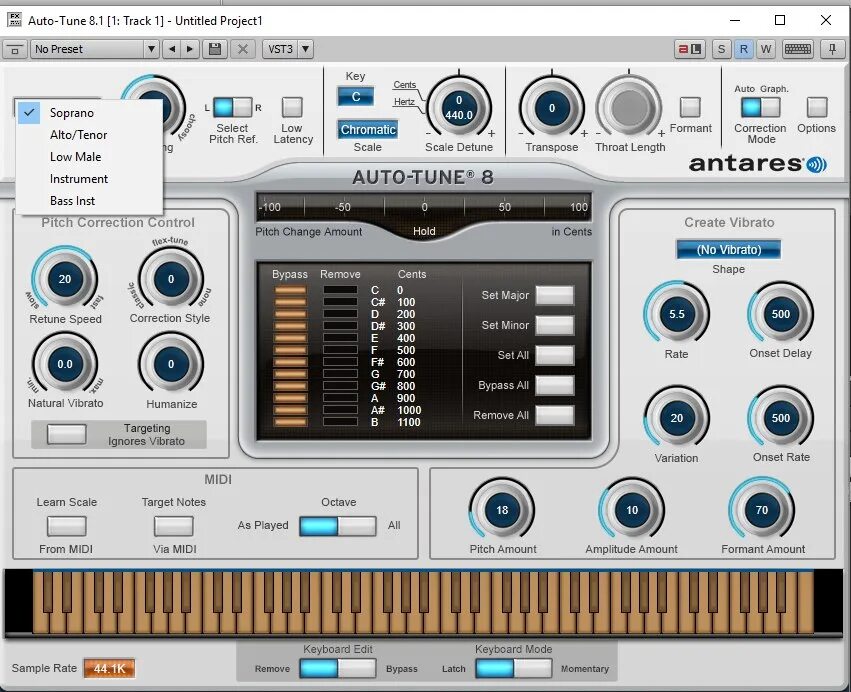This screenshot has height=692, width=851.
Task: Delete preset with X icon
Action: (243, 49)
